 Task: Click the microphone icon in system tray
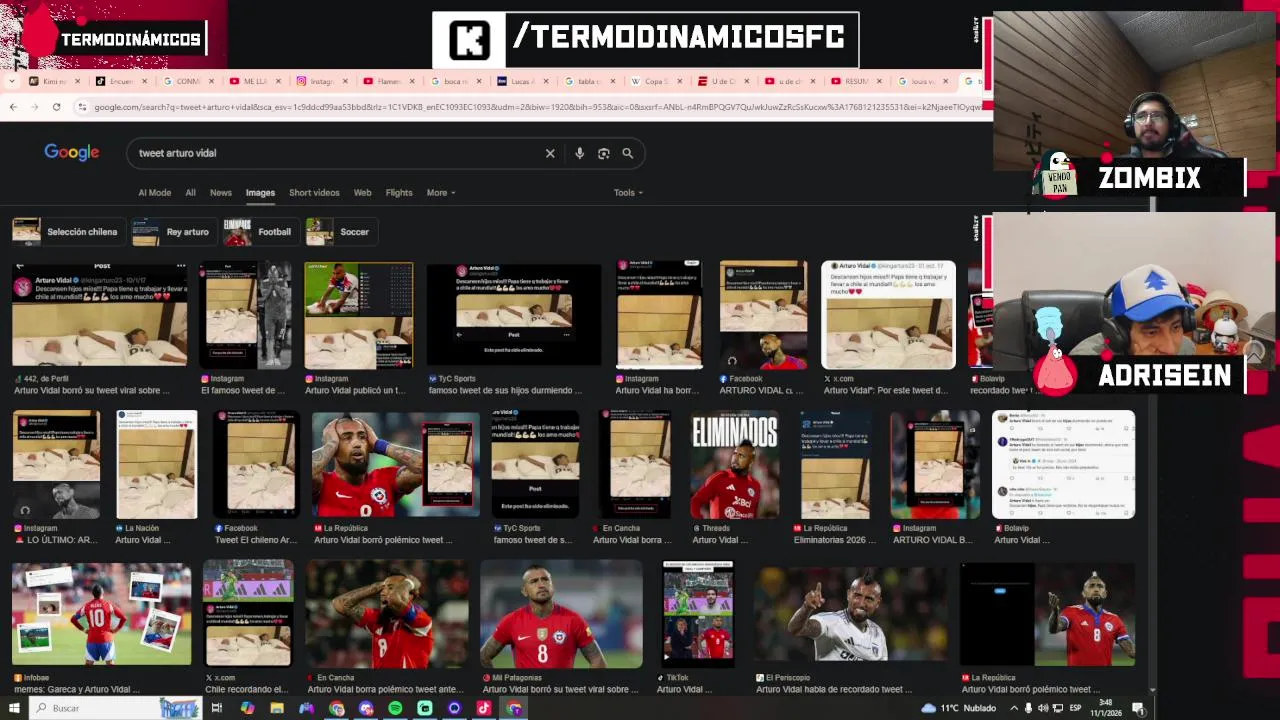[x=1028, y=708]
